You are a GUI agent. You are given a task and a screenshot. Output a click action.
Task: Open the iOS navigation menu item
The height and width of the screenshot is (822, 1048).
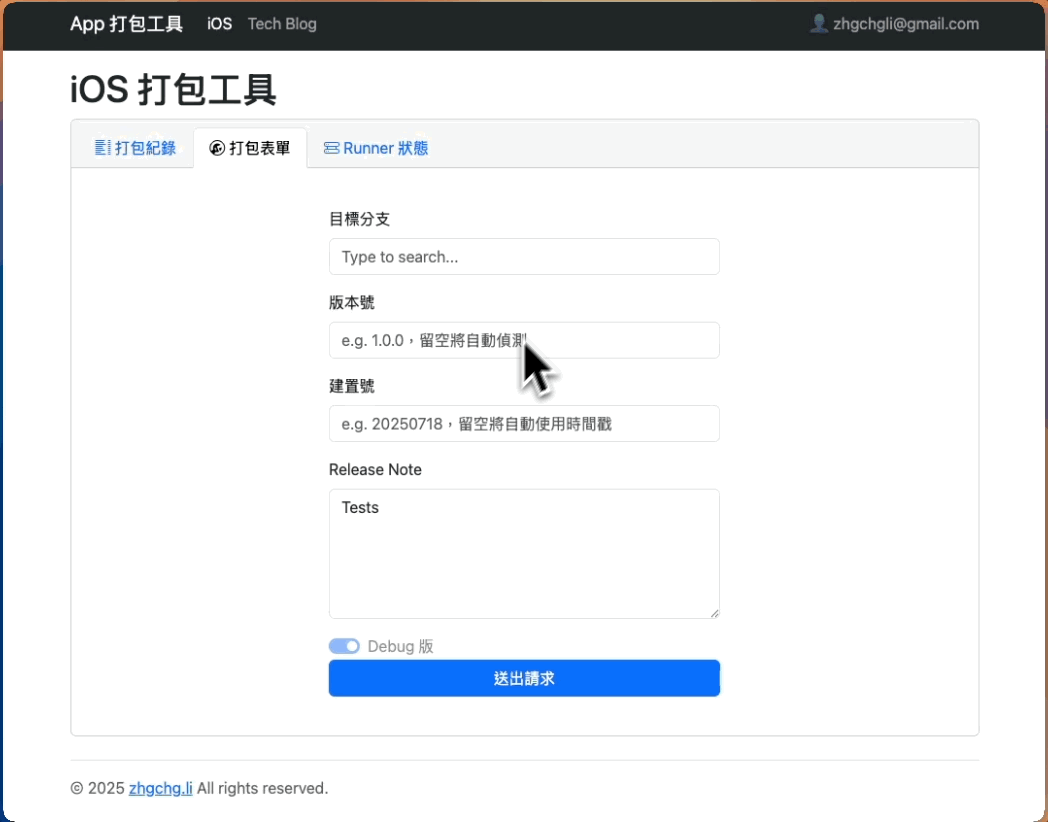coord(219,24)
